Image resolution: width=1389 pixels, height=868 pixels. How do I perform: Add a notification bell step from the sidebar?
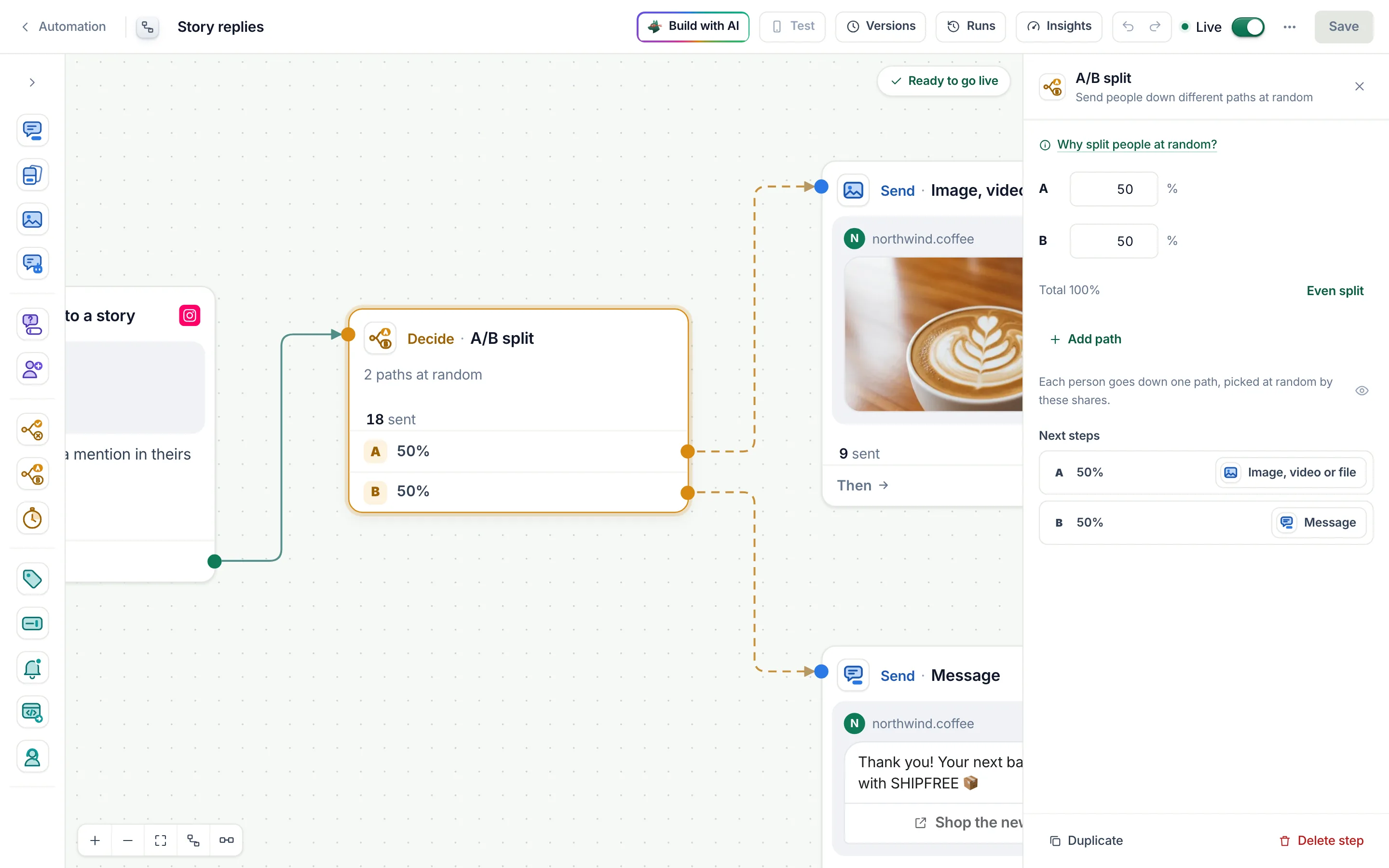[32, 668]
